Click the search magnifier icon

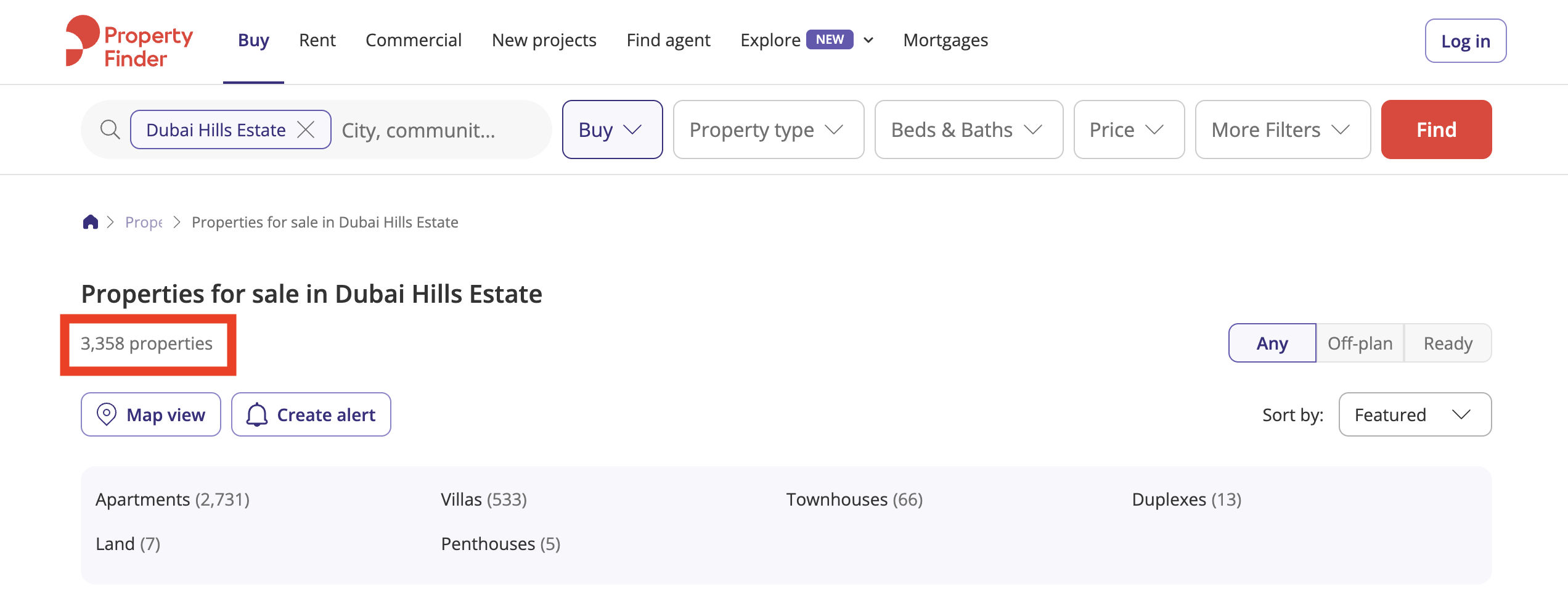click(110, 130)
